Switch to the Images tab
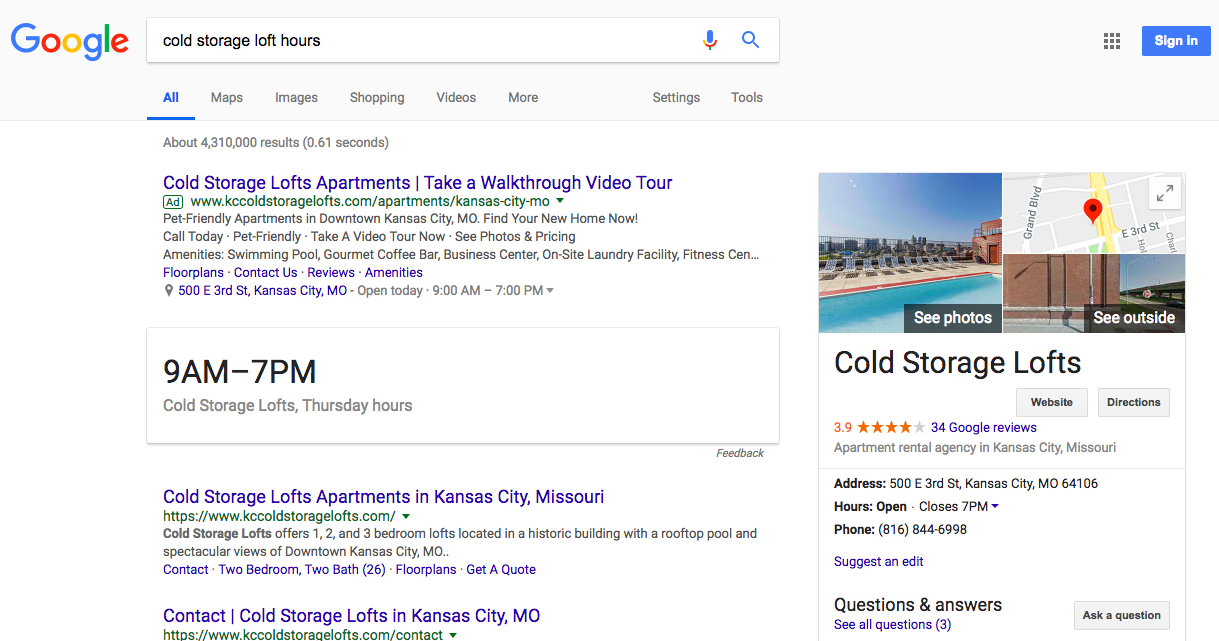 coord(296,98)
